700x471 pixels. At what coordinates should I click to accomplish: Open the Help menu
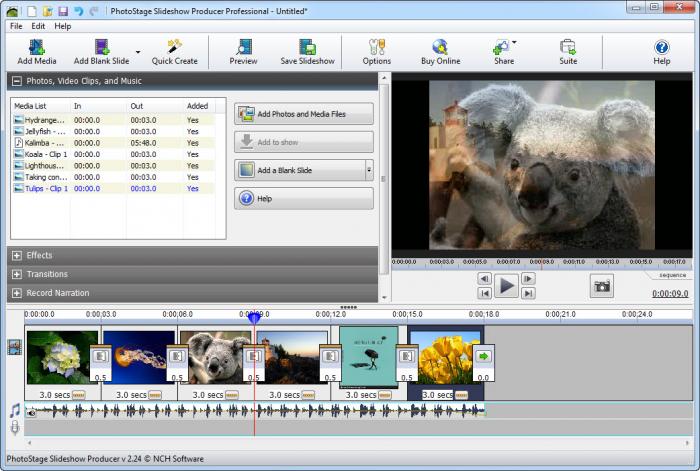point(62,26)
